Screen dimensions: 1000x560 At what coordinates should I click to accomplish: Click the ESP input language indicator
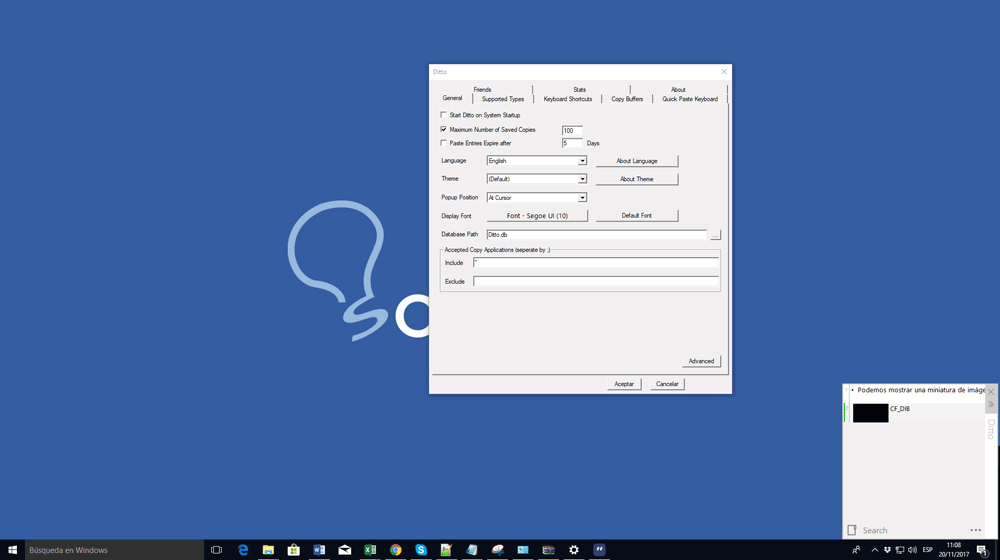click(x=927, y=550)
